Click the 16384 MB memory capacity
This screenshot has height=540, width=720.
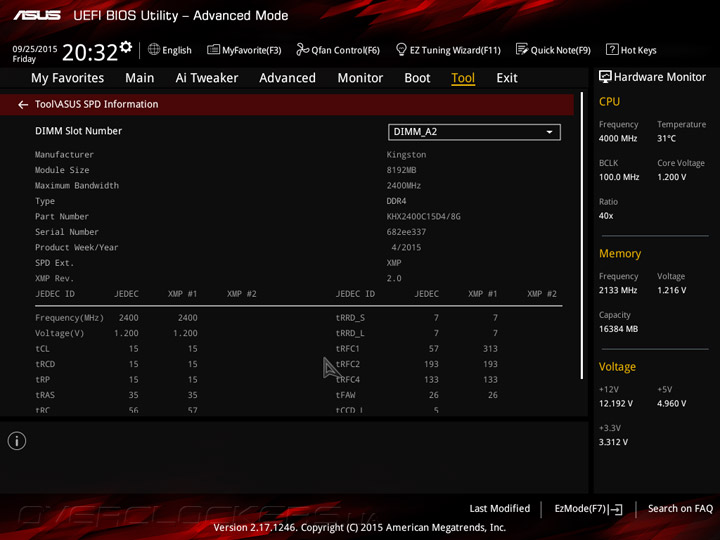(x=619, y=329)
